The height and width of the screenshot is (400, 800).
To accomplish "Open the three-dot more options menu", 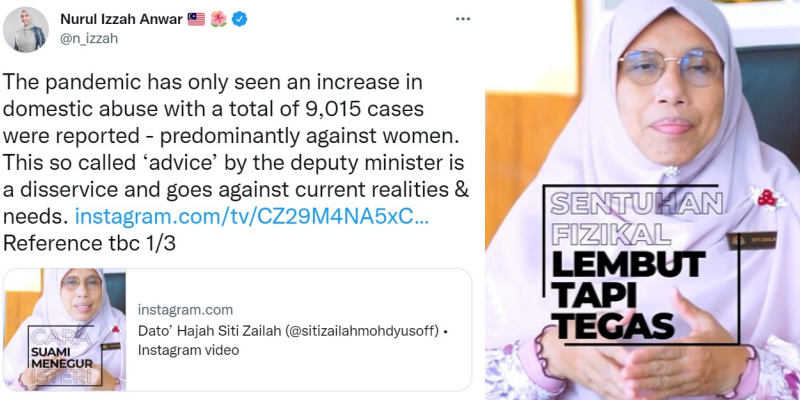I will 463,19.
